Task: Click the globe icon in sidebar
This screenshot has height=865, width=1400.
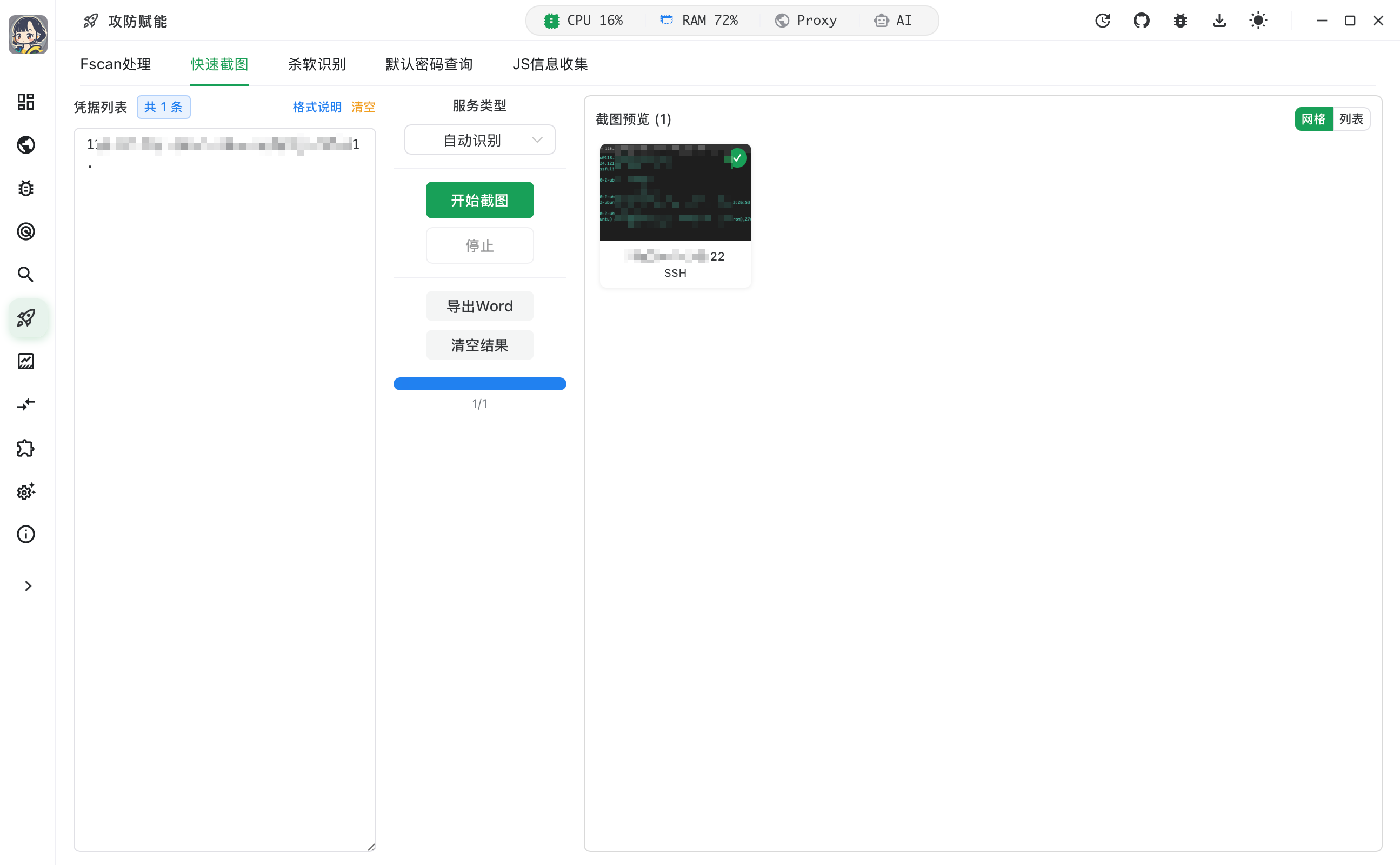Action: coord(26,145)
